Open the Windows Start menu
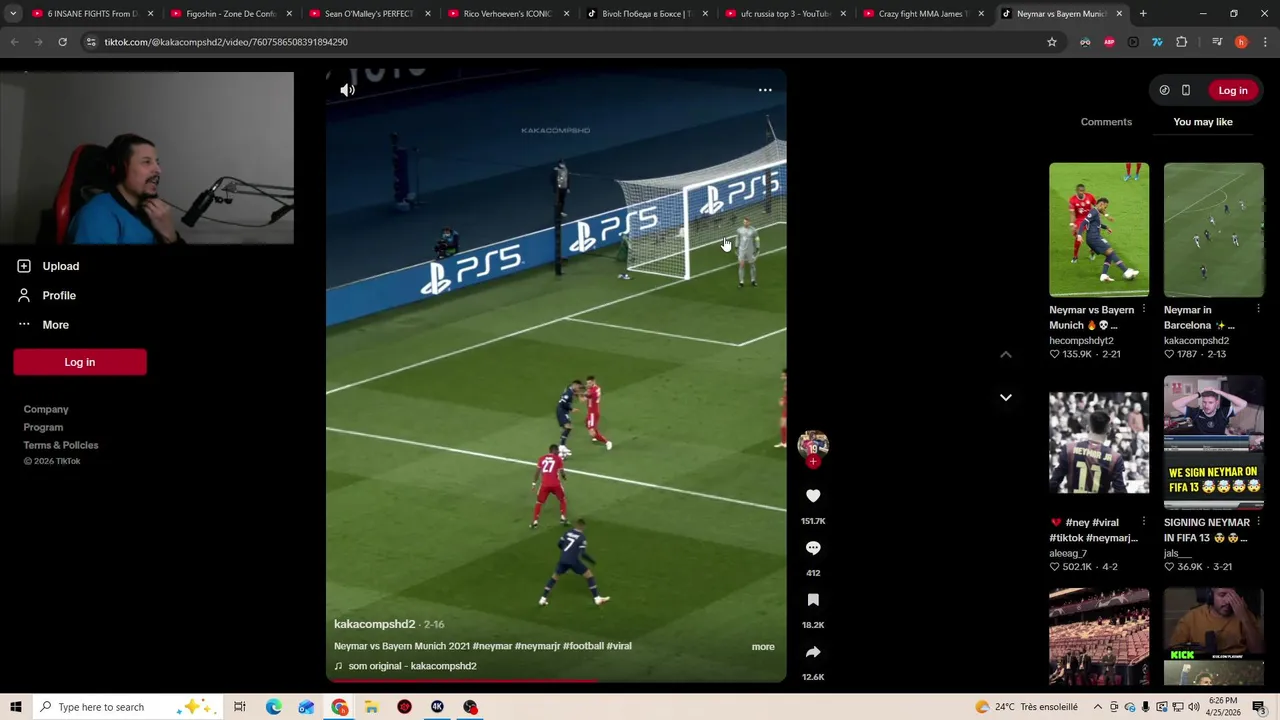 point(16,707)
